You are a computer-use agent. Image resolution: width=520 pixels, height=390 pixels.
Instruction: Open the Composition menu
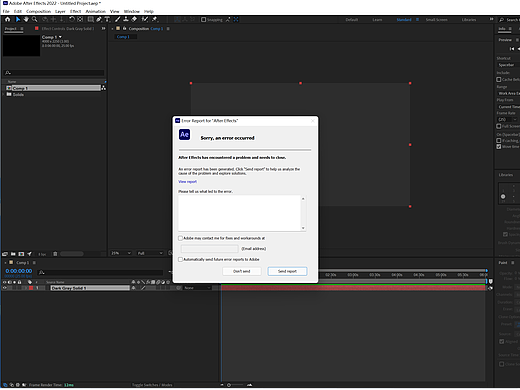click(x=39, y=11)
